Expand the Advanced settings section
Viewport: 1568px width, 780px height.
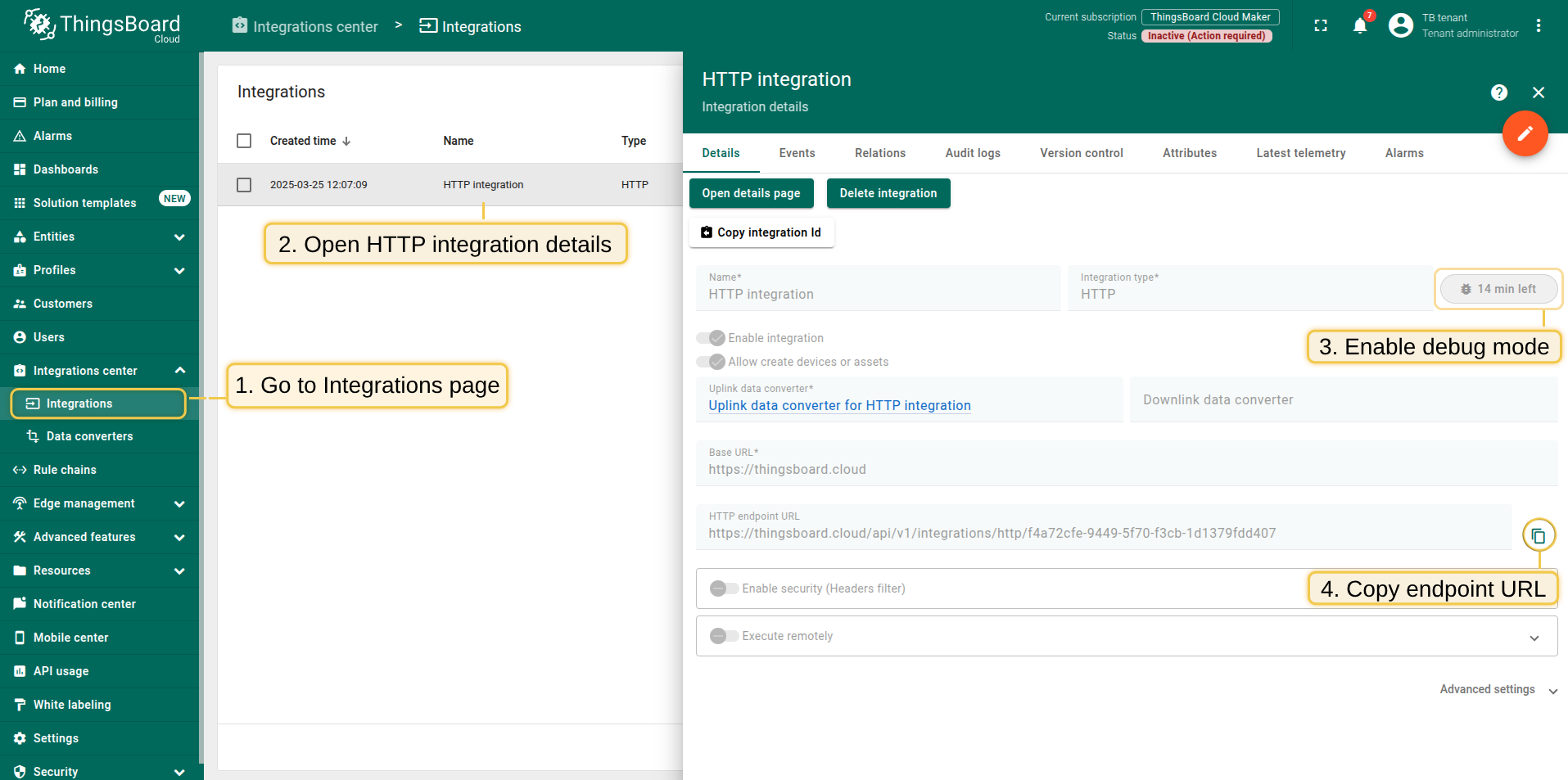[1497, 690]
